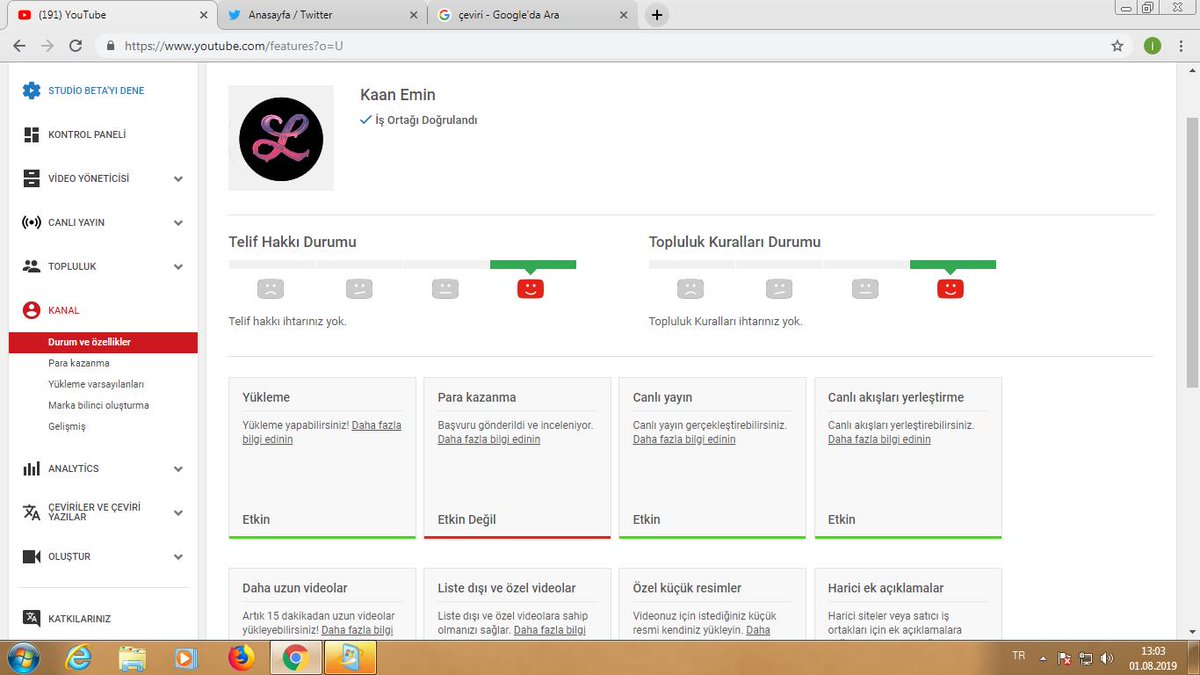This screenshot has width=1200, height=675.
Task: Open Firefox from the taskbar
Action: pos(241,657)
